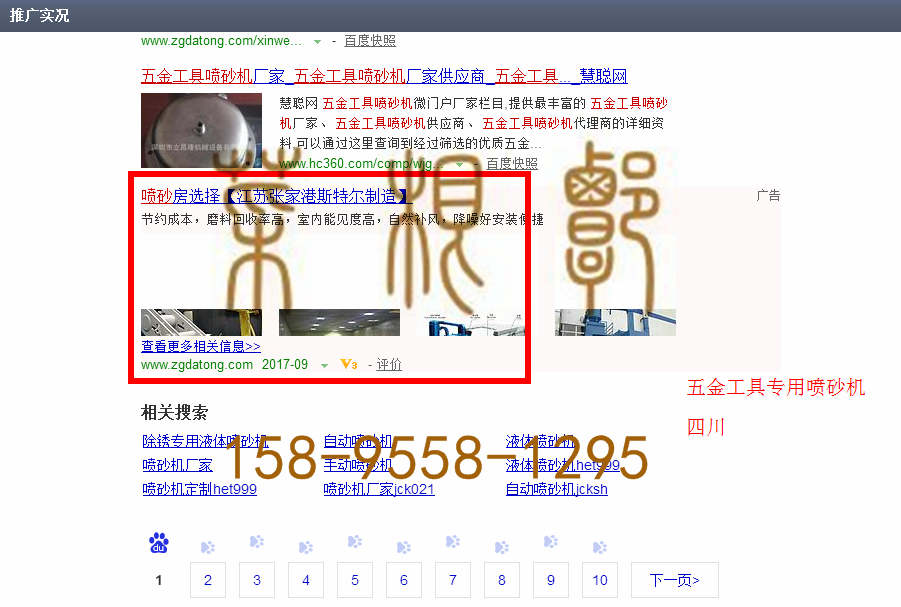
Task: Search related term 手动喷砂机
Action: coord(357,465)
